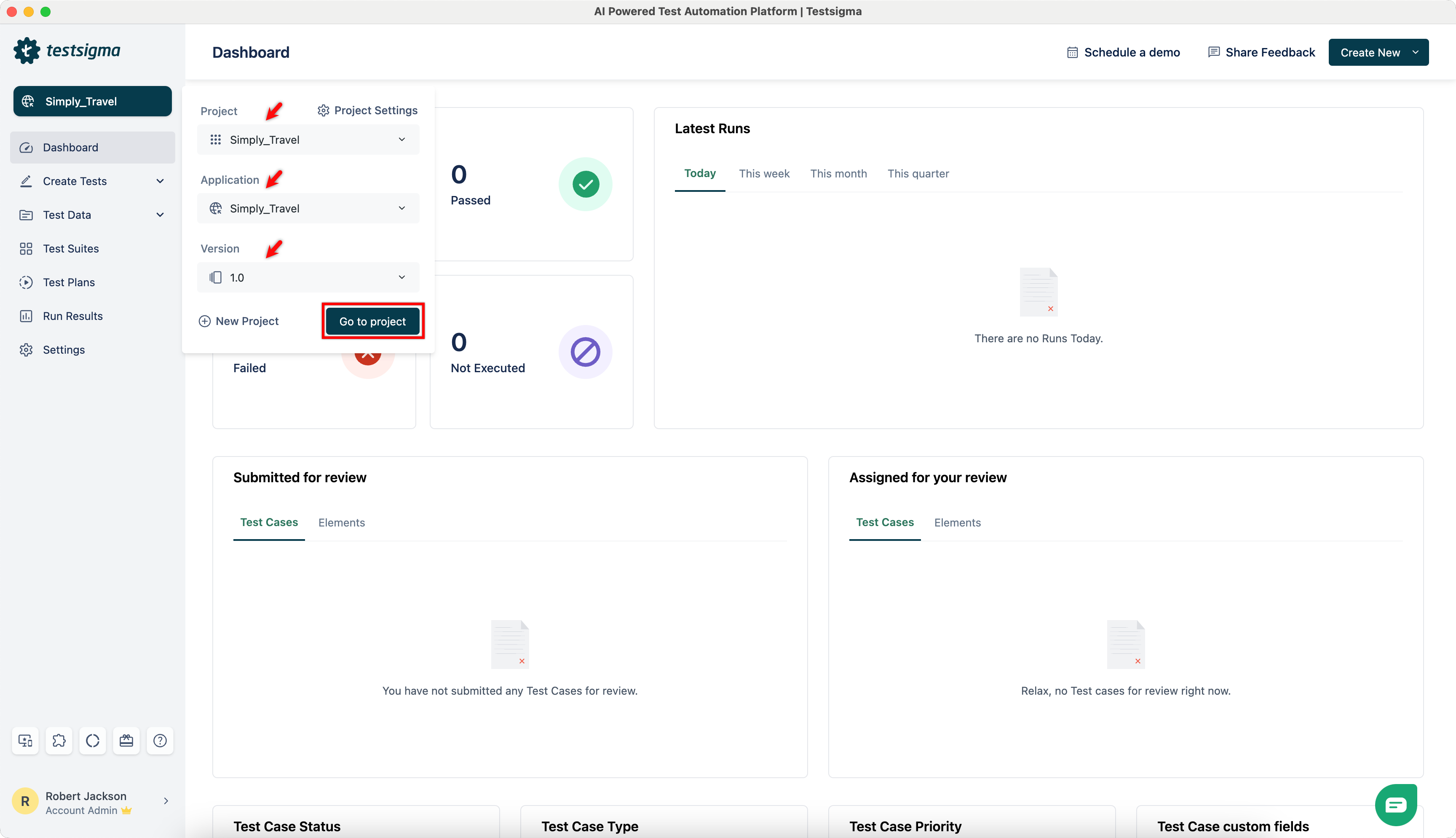Click the Simply_Travel project switcher in sidebar
The image size is (1456, 838).
point(93,101)
